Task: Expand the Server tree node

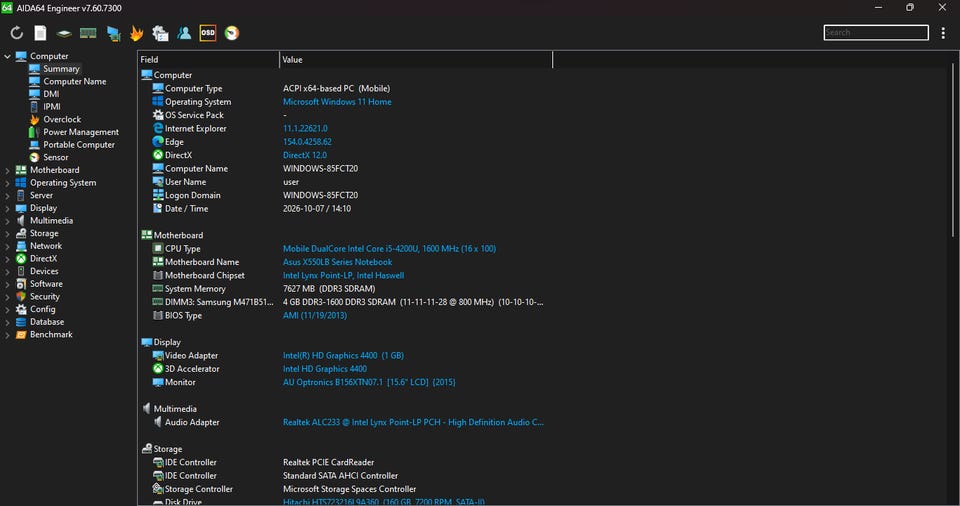Action: (7, 195)
